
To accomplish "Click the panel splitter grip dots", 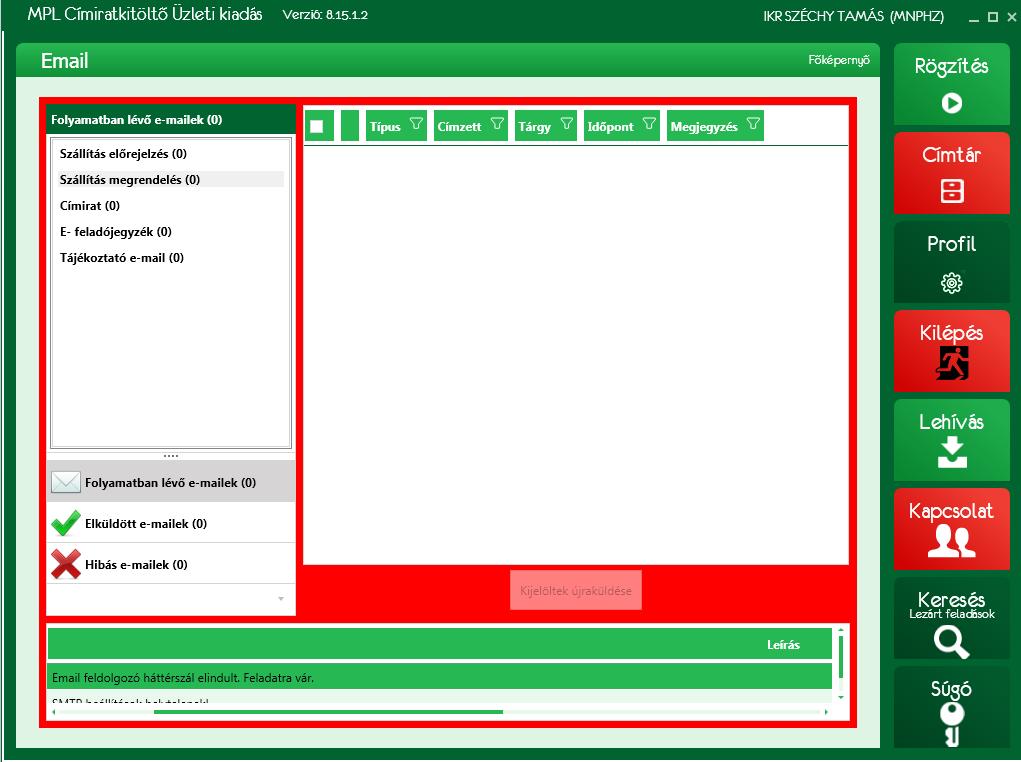I will tap(171, 456).
